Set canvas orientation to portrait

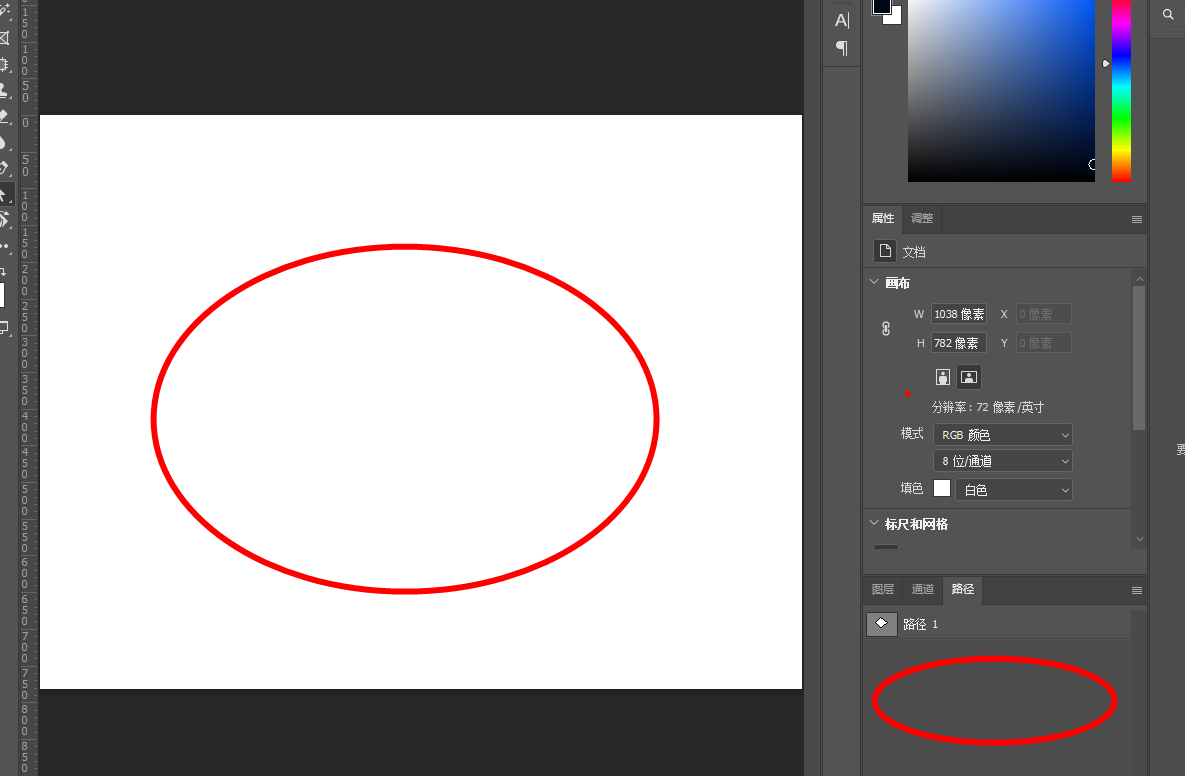coord(942,377)
